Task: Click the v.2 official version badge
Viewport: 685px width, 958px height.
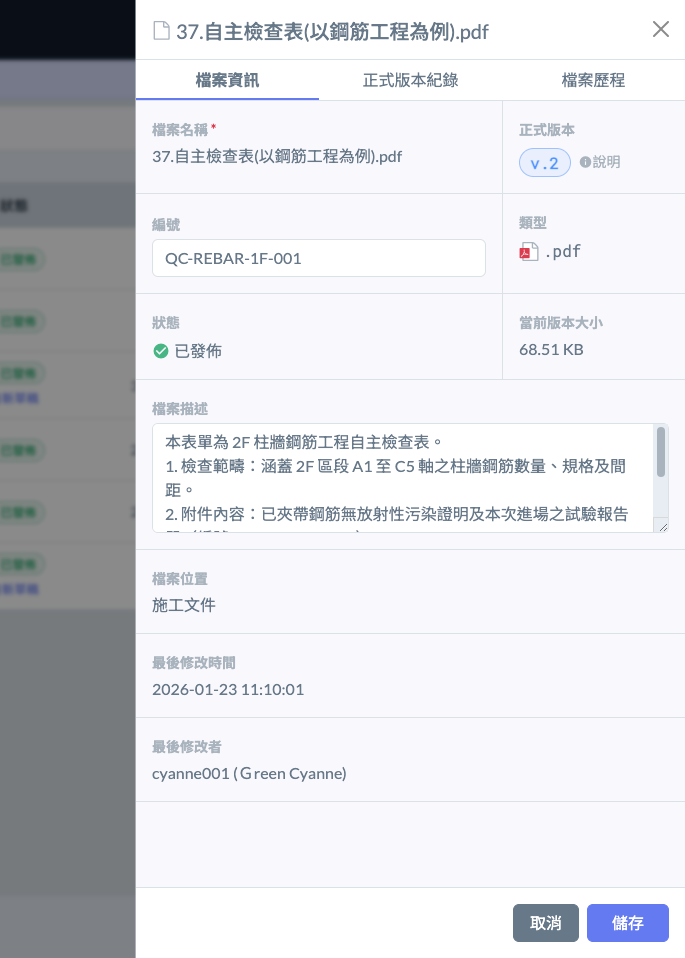Action: 544,163
